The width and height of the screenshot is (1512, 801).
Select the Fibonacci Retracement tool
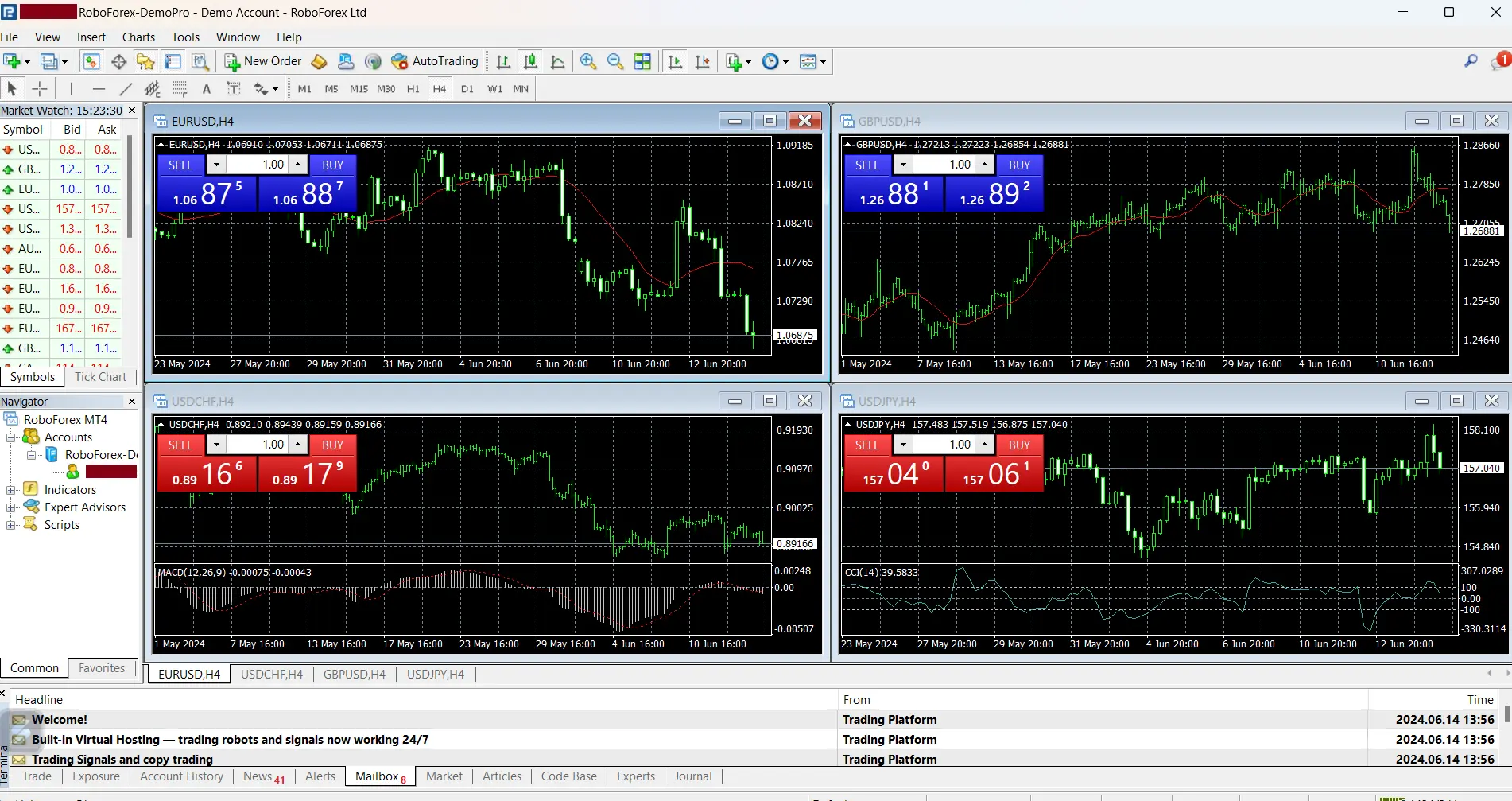[x=180, y=89]
